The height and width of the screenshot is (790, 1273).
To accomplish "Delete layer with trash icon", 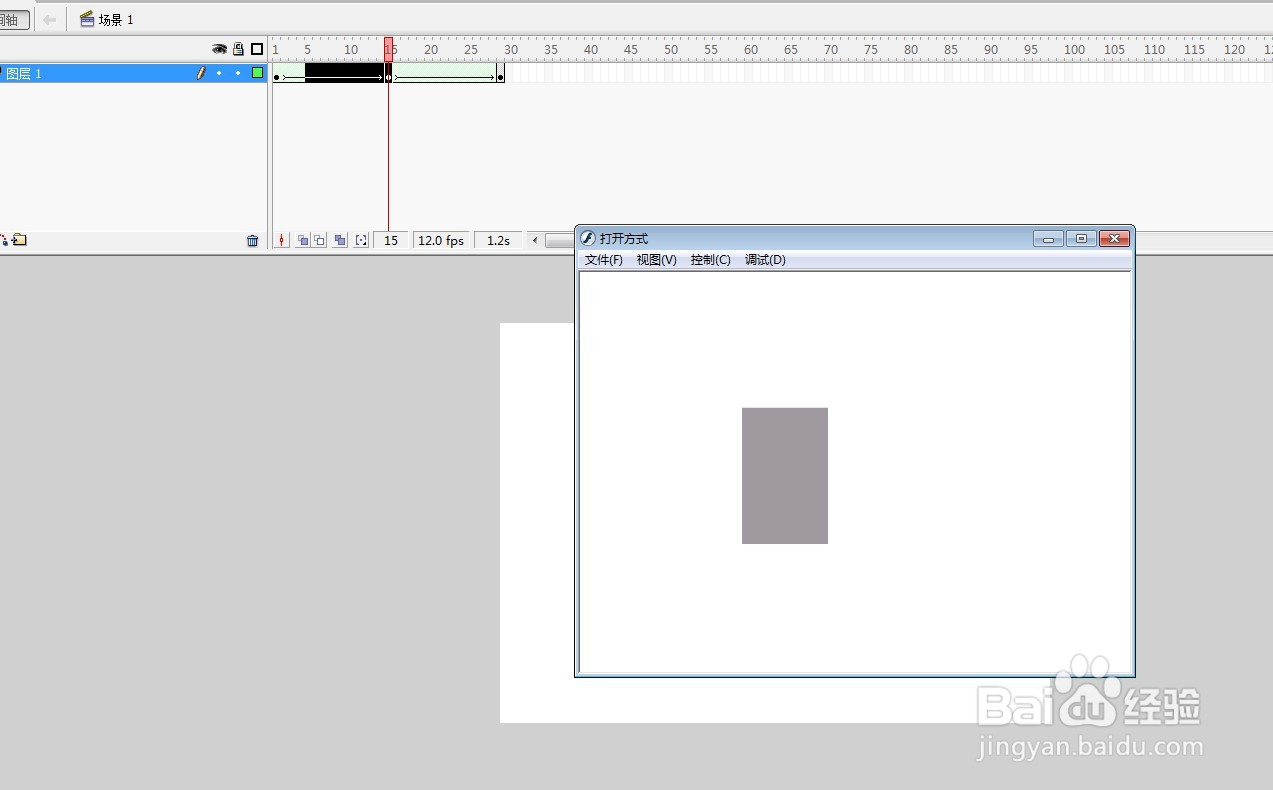I will pyautogui.click(x=252, y=240).
